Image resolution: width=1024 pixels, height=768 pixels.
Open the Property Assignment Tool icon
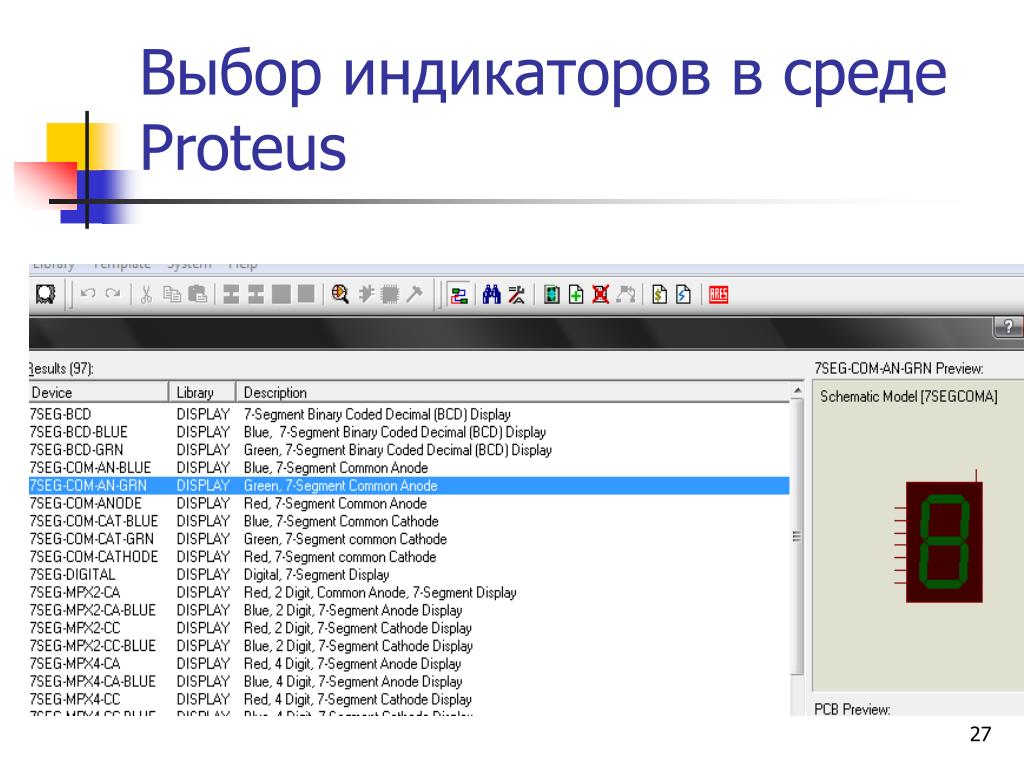517,295
